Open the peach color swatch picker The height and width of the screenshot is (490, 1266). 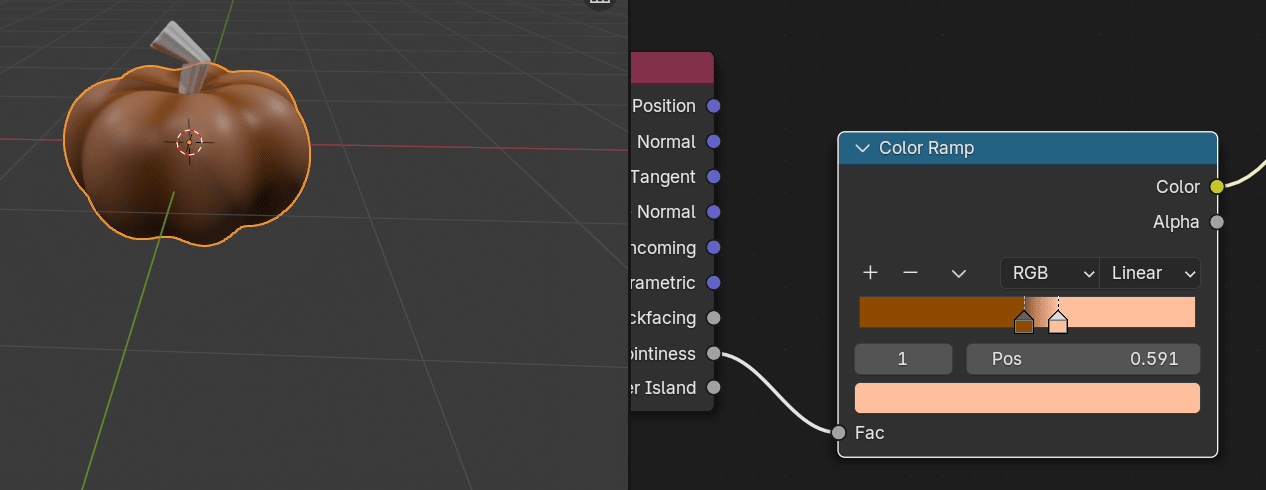(x=1027, y=398)
